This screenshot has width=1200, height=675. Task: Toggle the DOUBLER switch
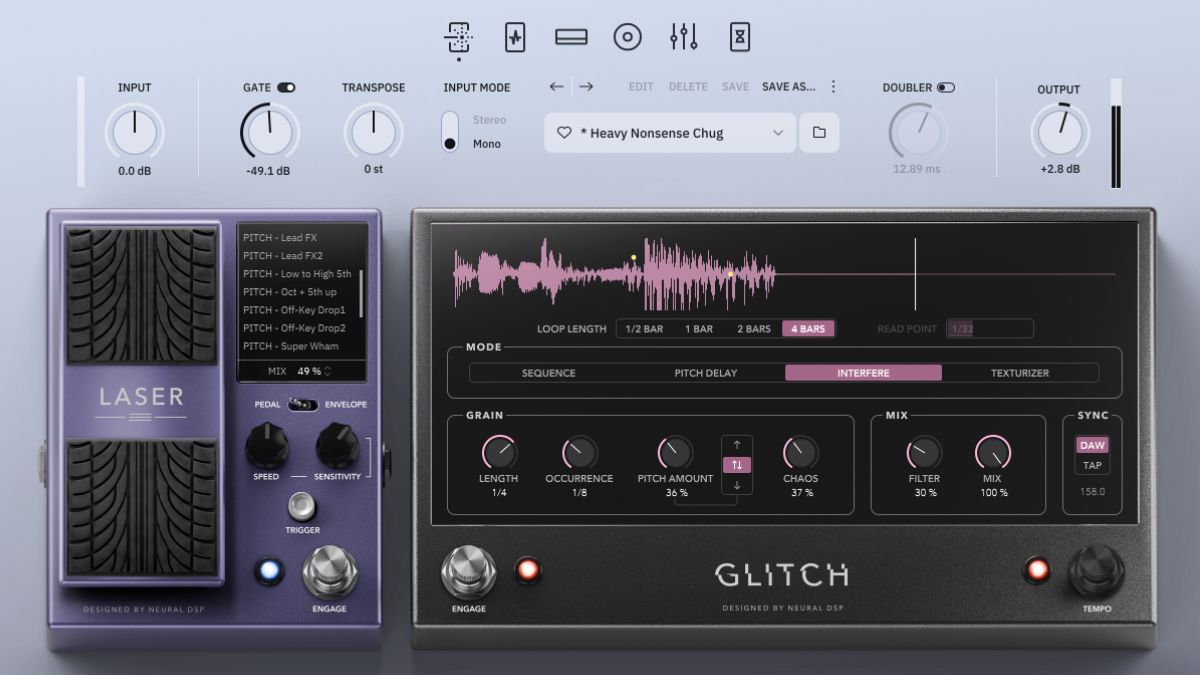[945, 88]
